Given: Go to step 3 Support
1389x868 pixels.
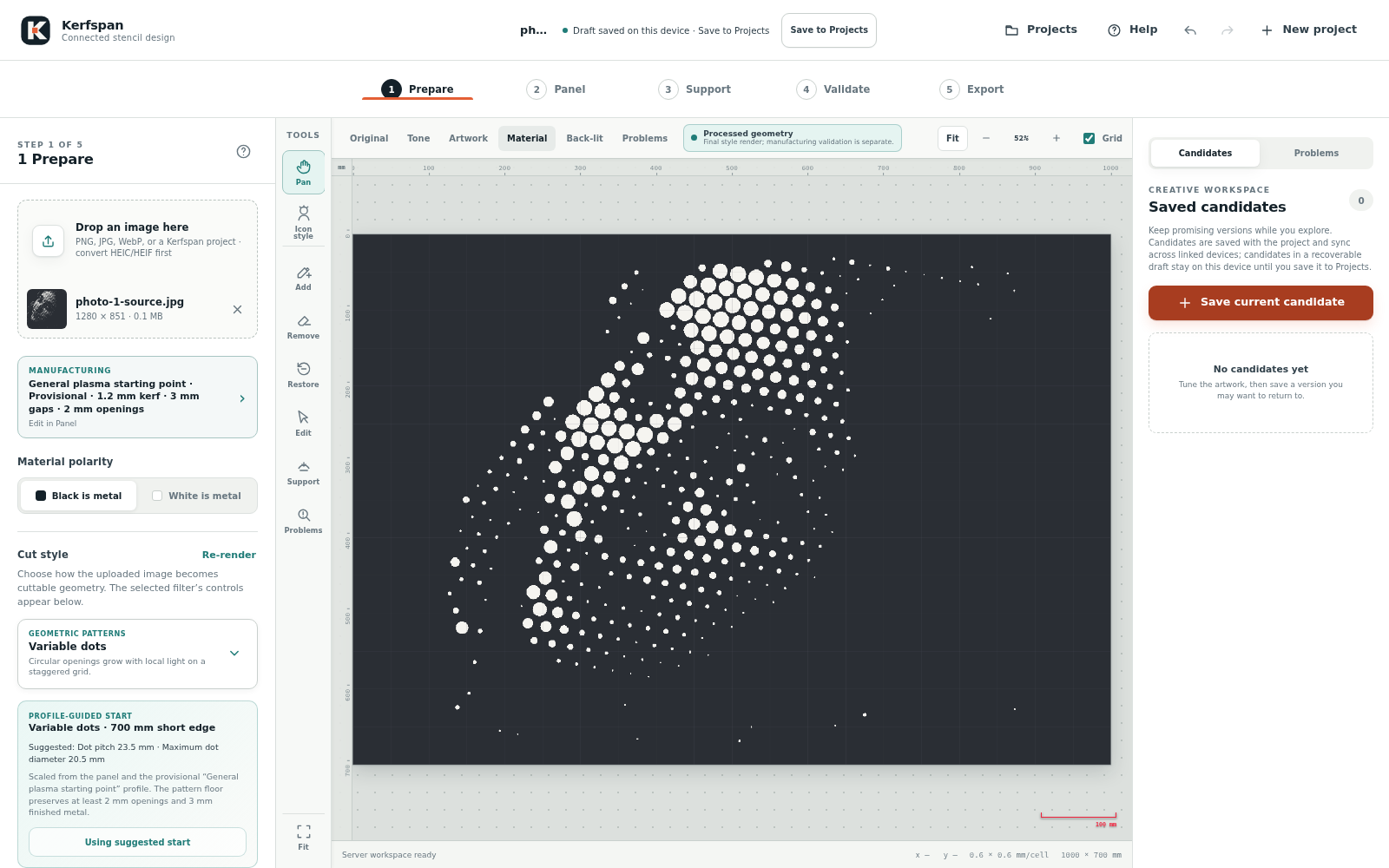Looking at the screenshot, I should pos(695,89).
